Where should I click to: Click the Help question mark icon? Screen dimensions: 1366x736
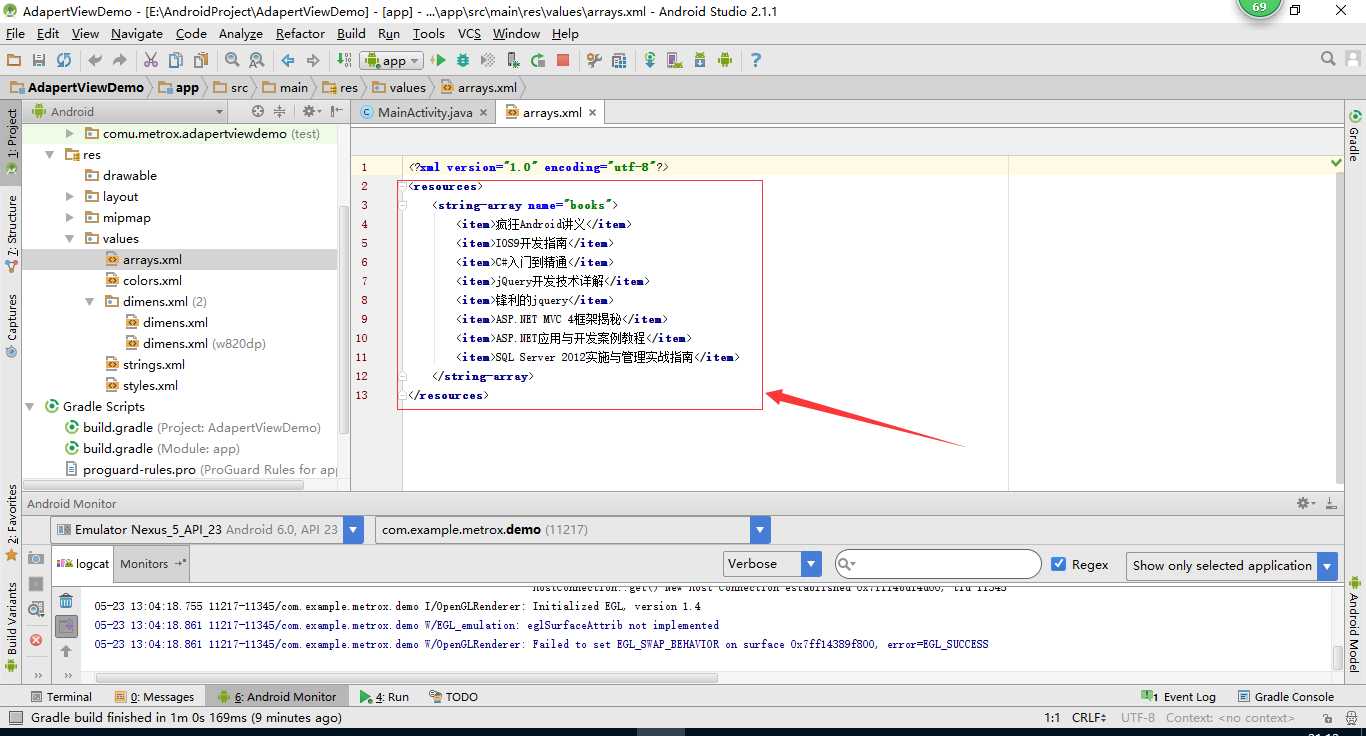click(x=756, y=61)
